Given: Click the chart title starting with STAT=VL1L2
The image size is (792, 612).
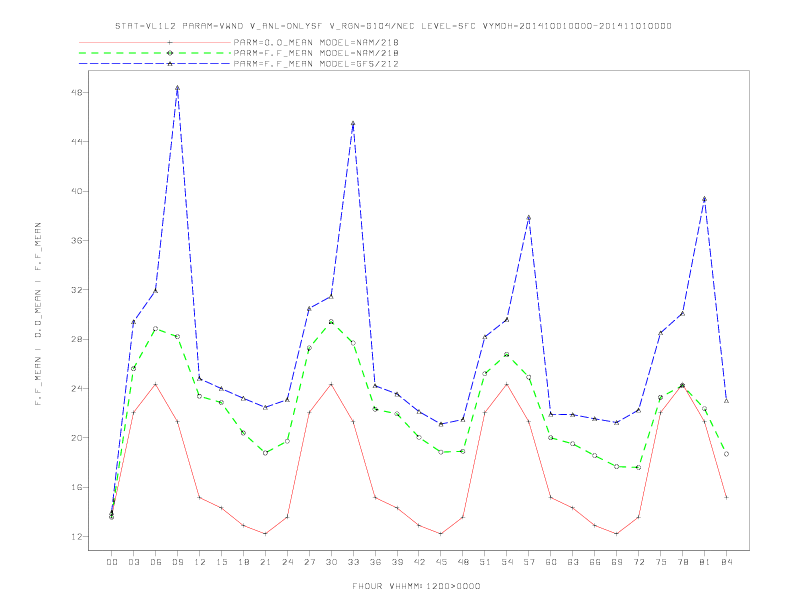Looking at the screenshot, I should click(393, 26).
